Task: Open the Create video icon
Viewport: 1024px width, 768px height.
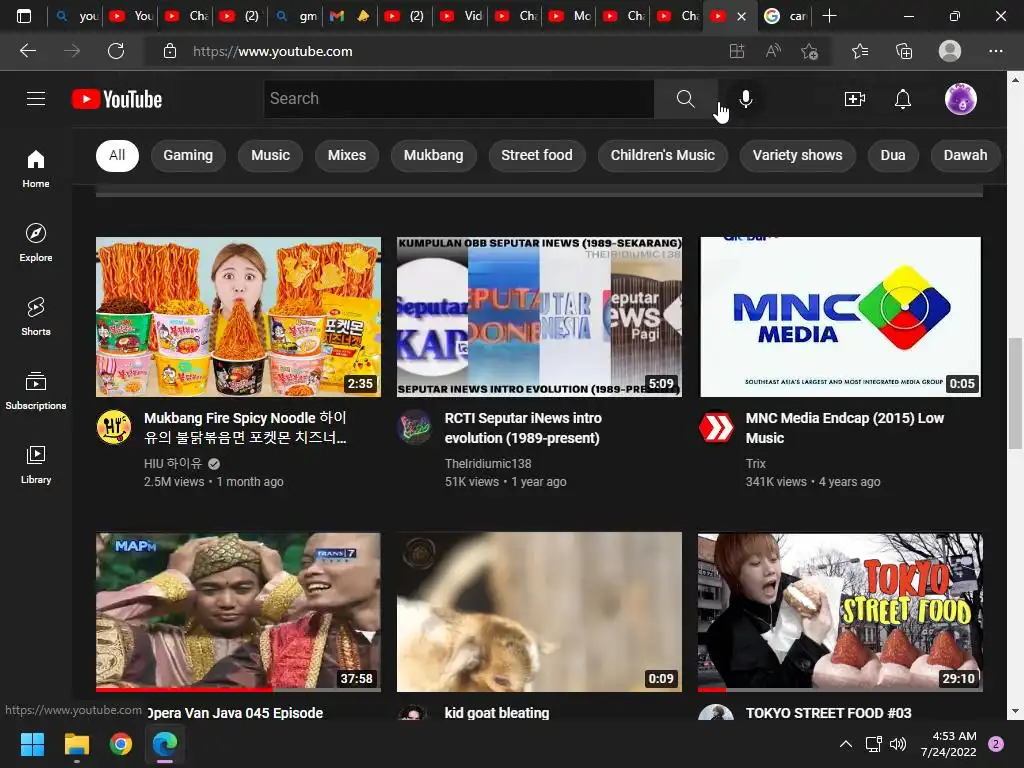Action: pyautogui.click(x=855, y=99)
